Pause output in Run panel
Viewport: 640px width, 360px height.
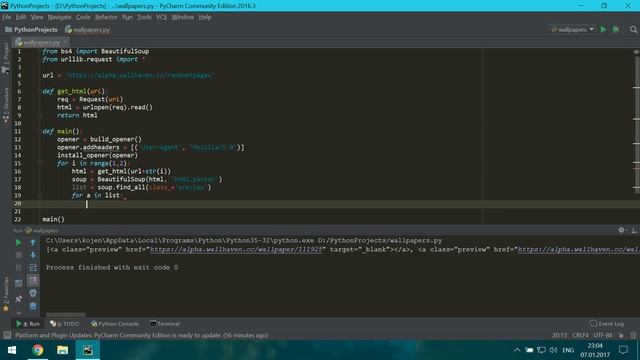[x=18, y=268]
